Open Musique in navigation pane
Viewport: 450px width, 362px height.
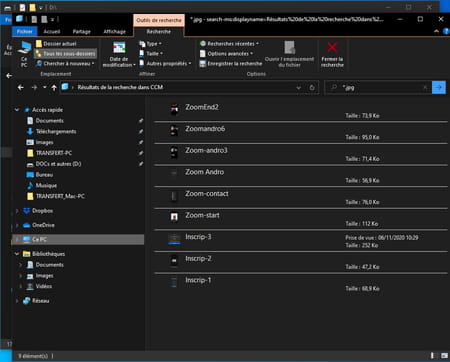46,185
